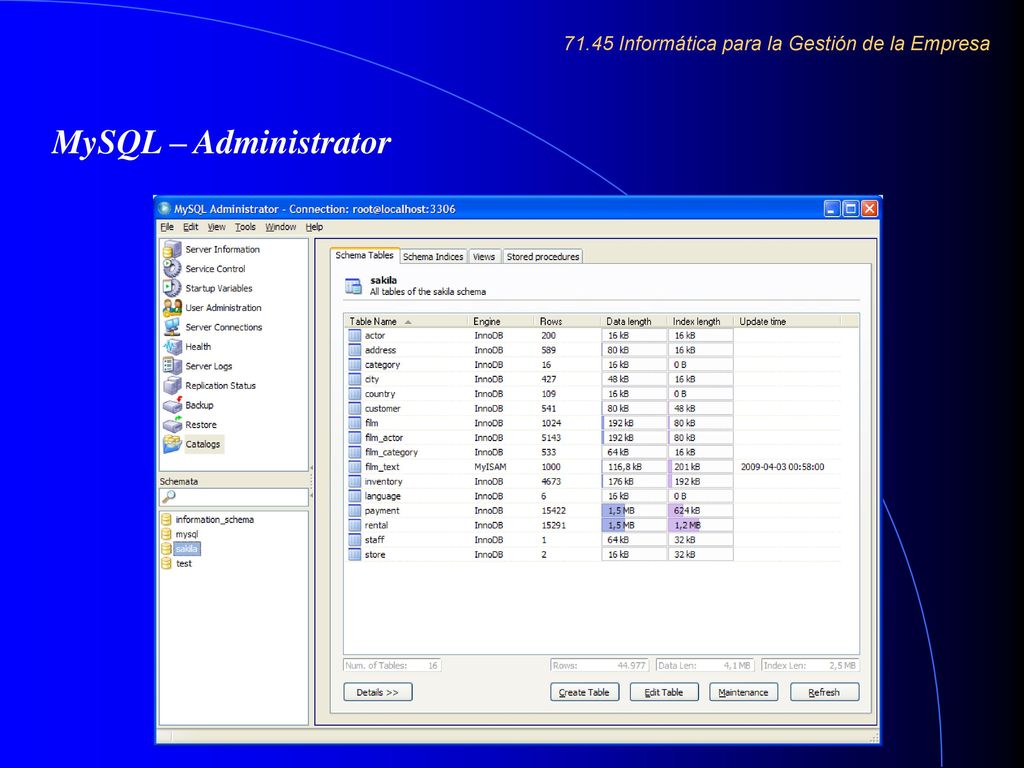This screenshot has height=768, width=1024.
Task: Switch to the Views tab
Action: pyautogui.click(x=484, y=257)
